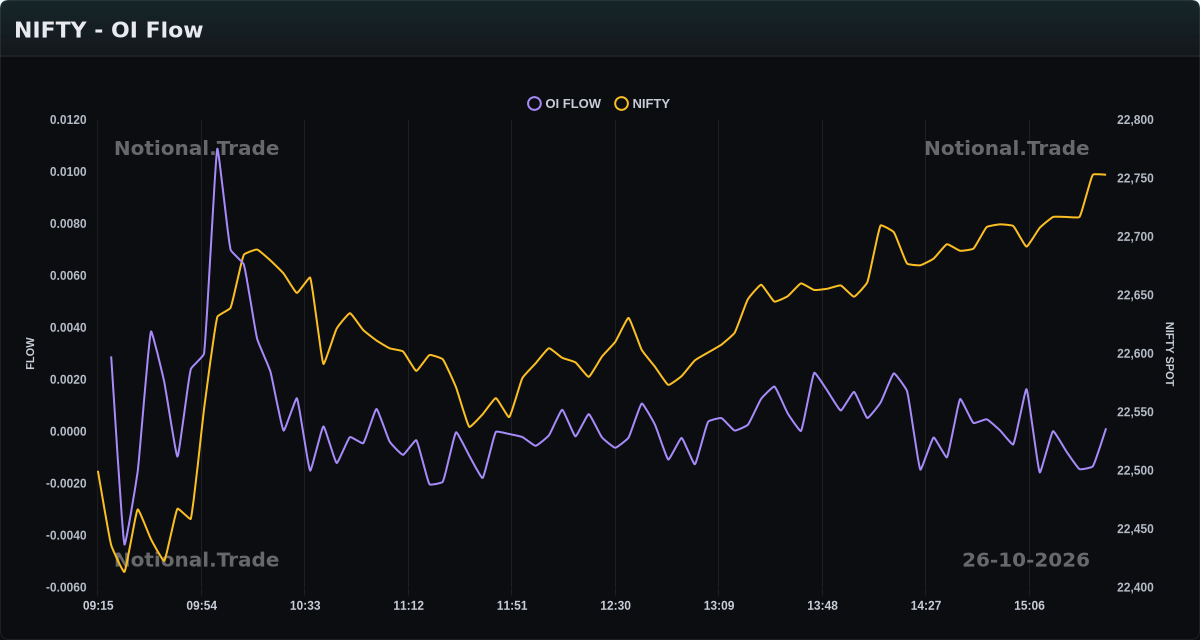The width and height of the screenshot is (1200, 640).
Task: Click the 22,600 spot axis value
Action: [x=1135, y=354]
